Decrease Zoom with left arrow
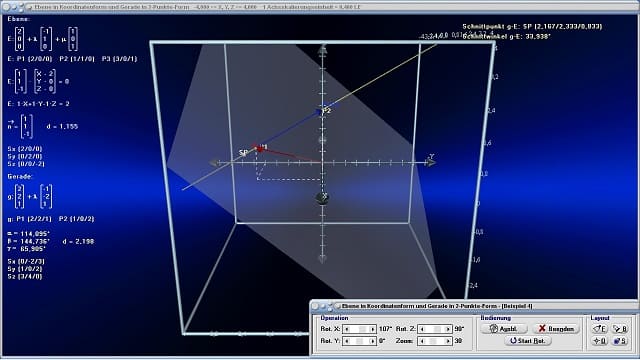The width and height of the screenshot is (640, 360). (422, 341)
